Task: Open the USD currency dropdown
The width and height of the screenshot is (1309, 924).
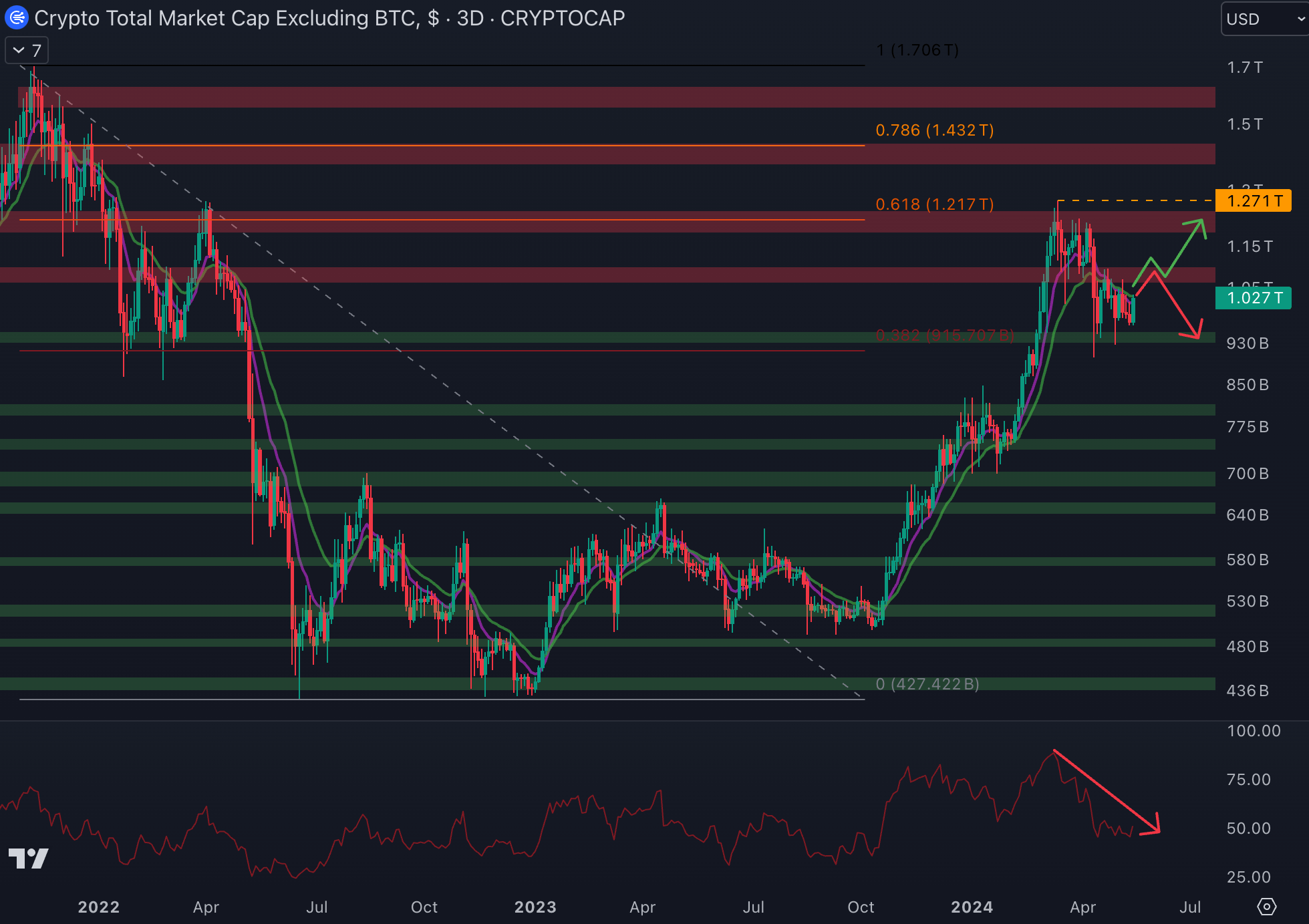Action: click(1264, 19)
